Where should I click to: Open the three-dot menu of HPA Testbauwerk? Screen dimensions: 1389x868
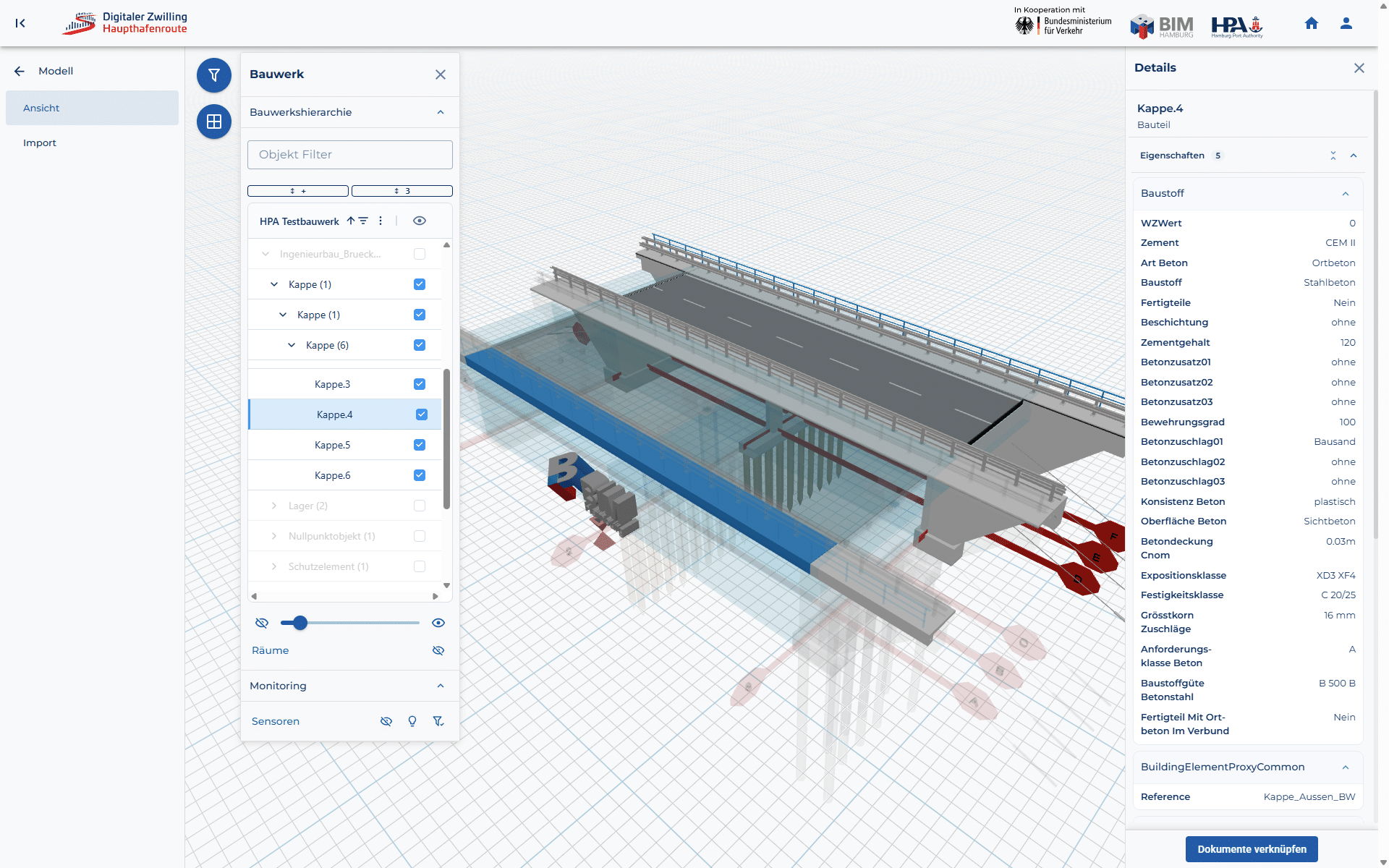coord(381,221)
